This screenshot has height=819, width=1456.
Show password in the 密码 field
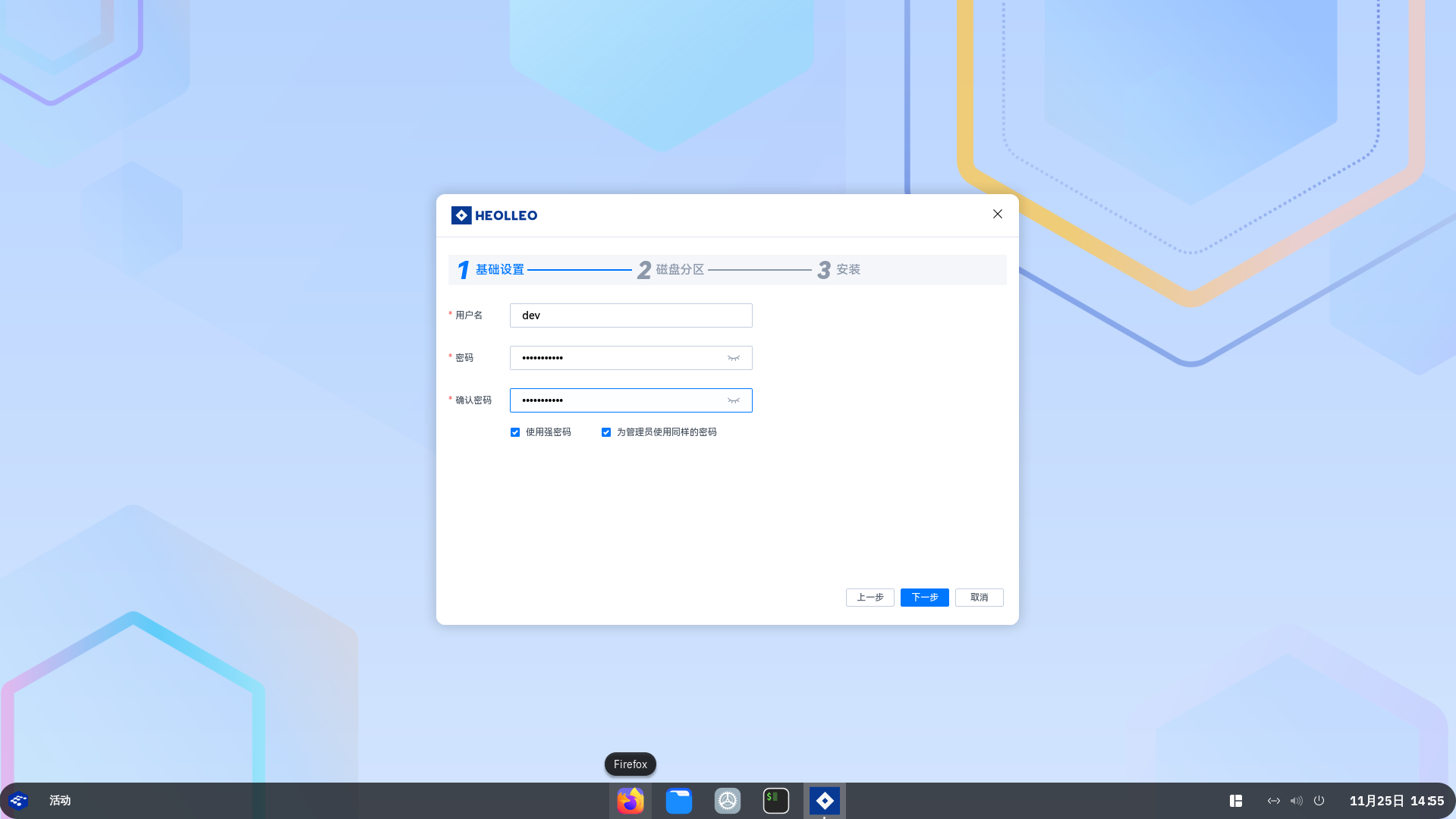(x=734, y=358)
